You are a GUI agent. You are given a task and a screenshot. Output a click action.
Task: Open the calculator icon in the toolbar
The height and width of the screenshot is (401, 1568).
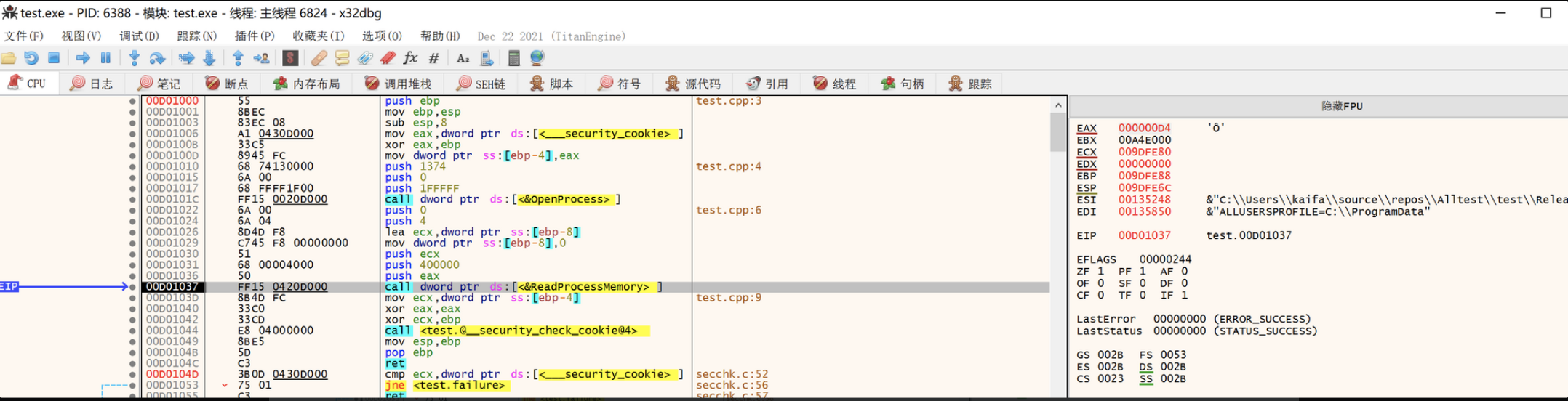pyautogui.click(x=513, y=58)
